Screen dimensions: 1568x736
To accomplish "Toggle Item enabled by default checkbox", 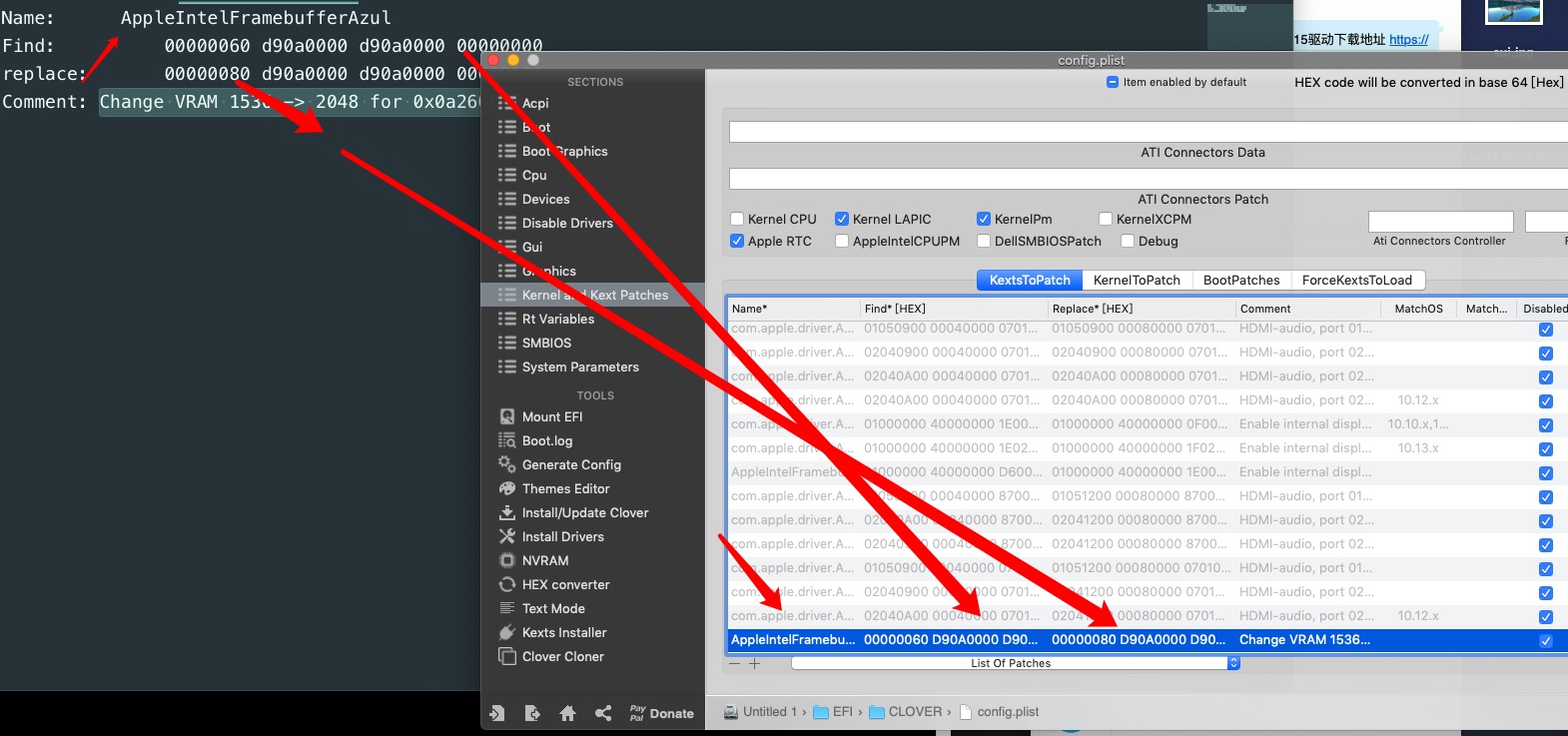I will click(1113, 82).
